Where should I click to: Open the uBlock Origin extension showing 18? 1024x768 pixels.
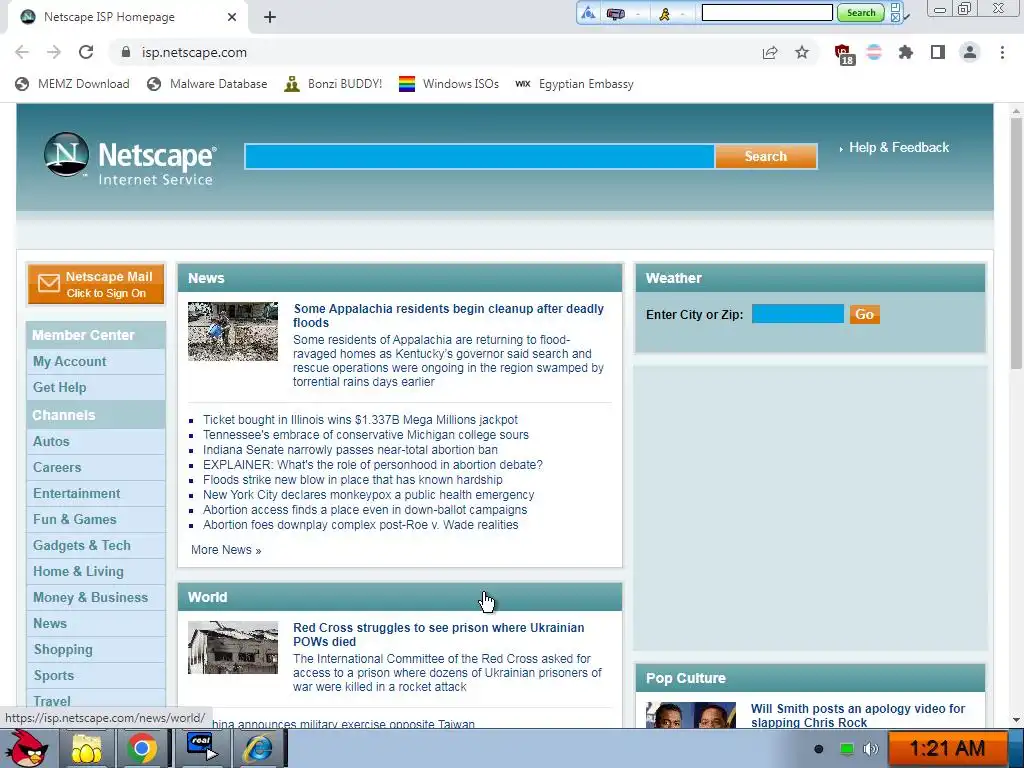click(843, 54)
